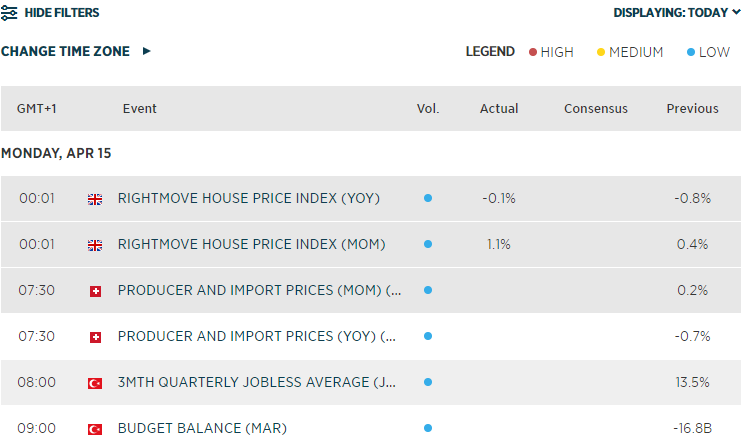The height and width of the screenshot is (447, 741).
Task: Click UK flag beside Rightmove YoY row
Action: pyautogui.click(x=96, y=199)
